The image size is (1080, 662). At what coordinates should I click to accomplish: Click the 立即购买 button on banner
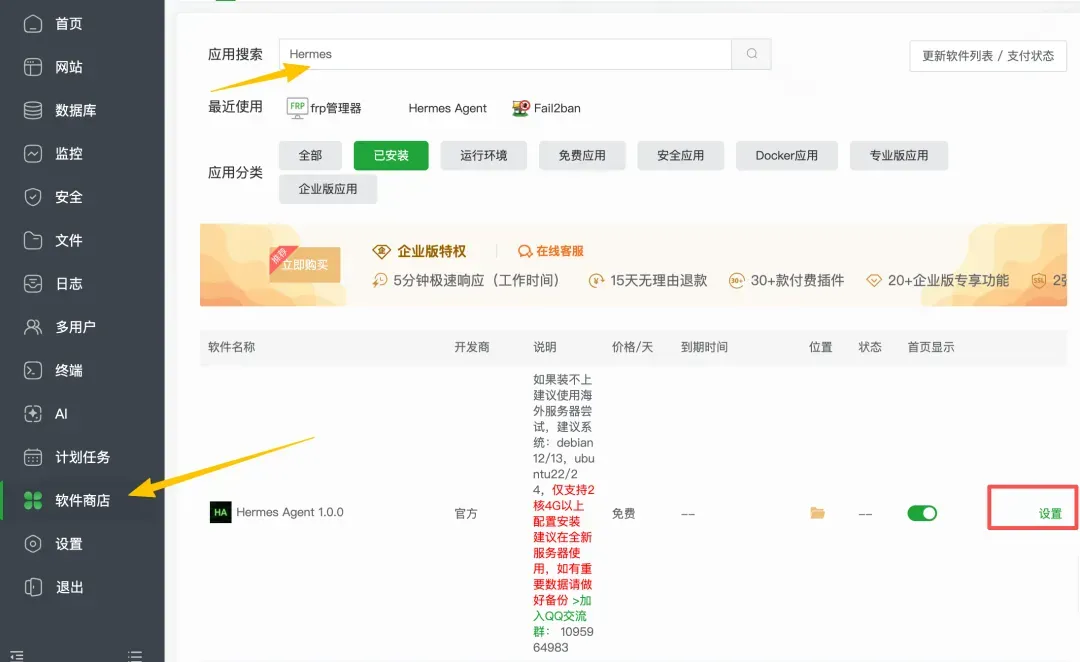(x=304, y=265)
